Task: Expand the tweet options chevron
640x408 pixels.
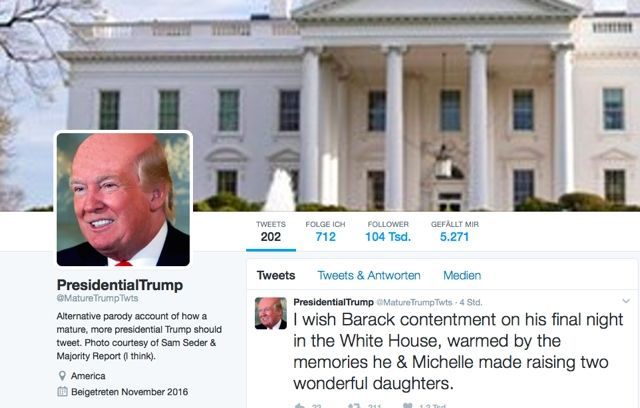Action: 626,301
